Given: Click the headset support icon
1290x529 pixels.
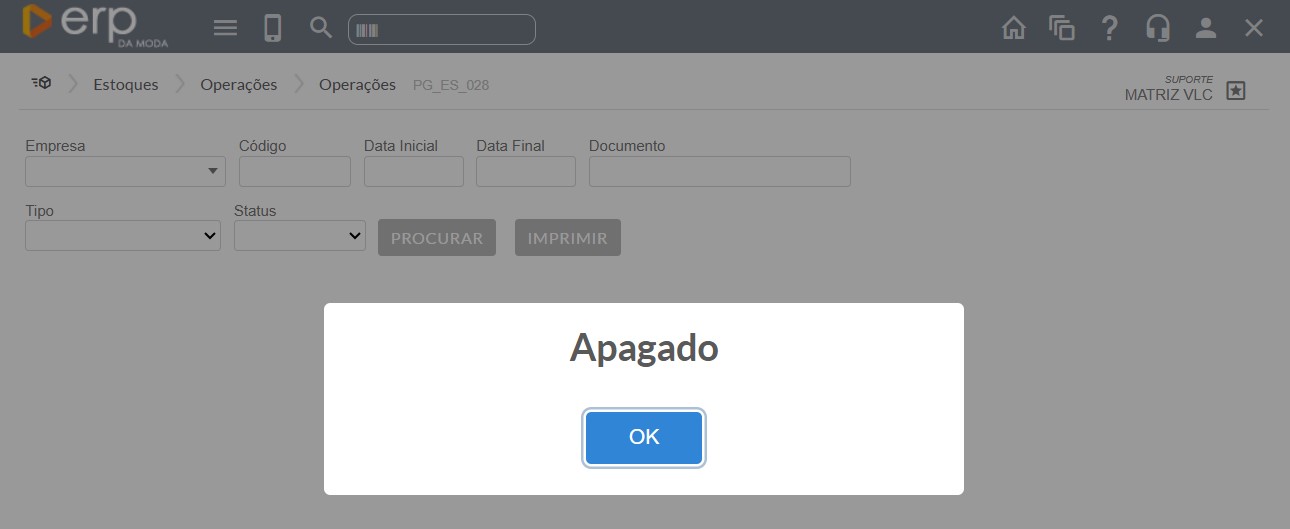Looking at the screenshot, I should click(x=1158, y=28).
